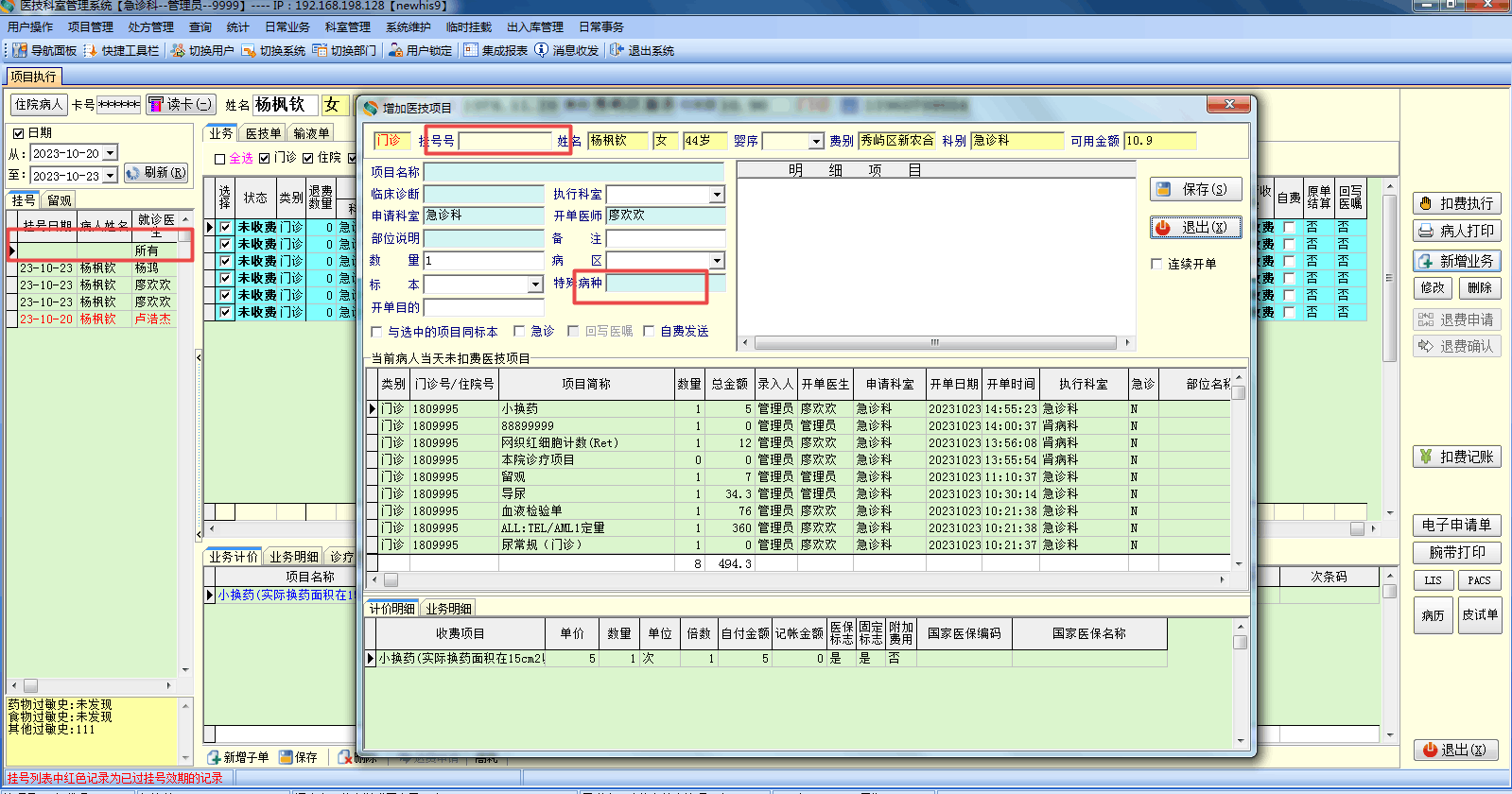
Task: Select the 网织红细胞计数(Ret) row
Action: 805,443
